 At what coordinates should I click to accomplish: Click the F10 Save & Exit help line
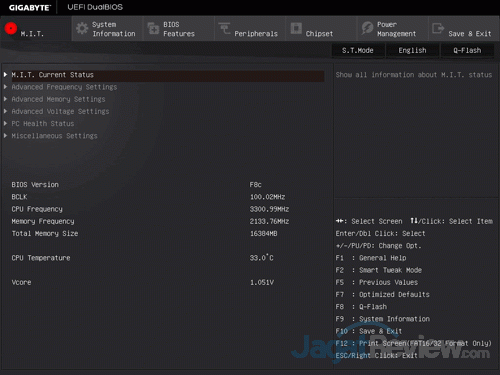tap(369, 331)
